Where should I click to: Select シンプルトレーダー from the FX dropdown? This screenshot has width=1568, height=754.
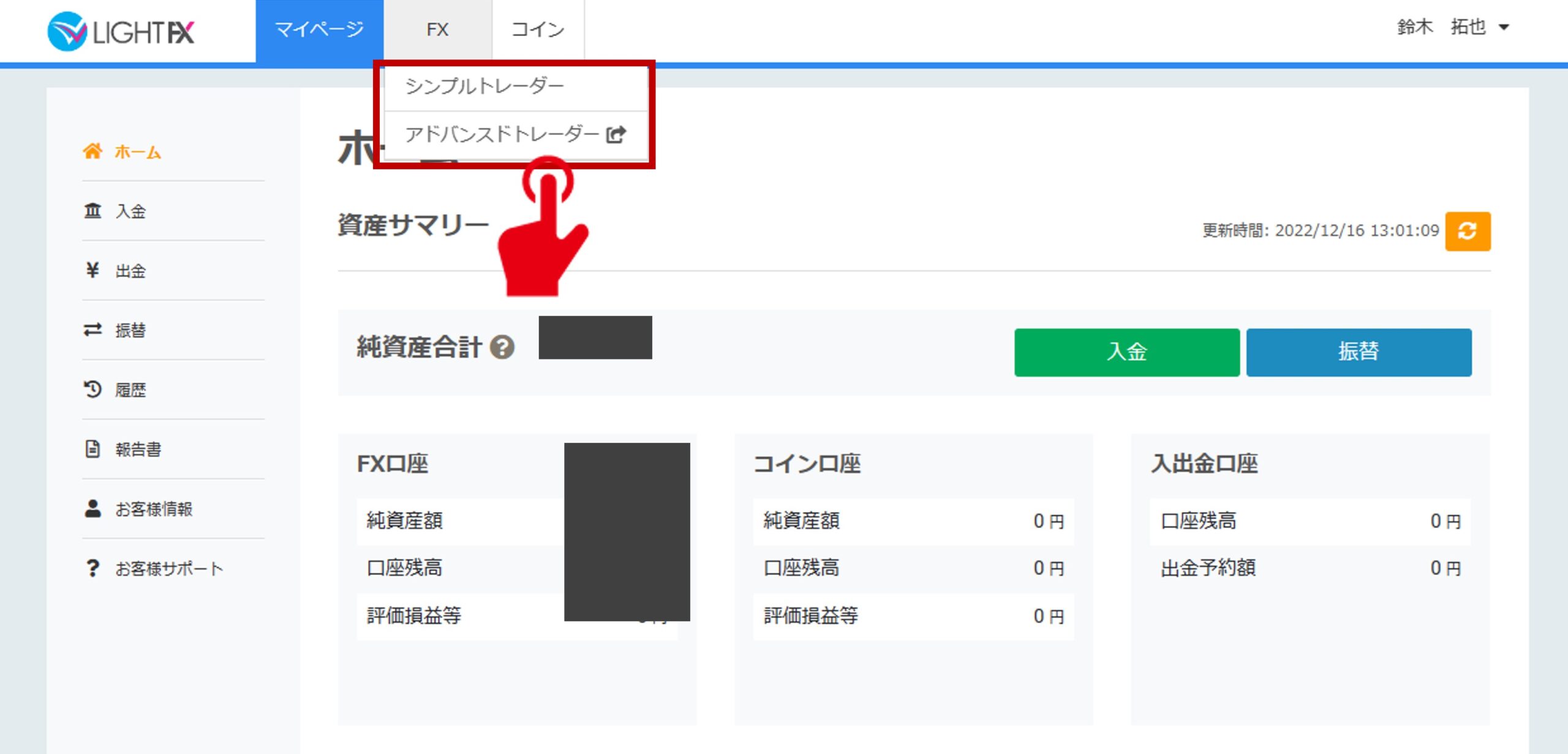click(x=484, y=86)
